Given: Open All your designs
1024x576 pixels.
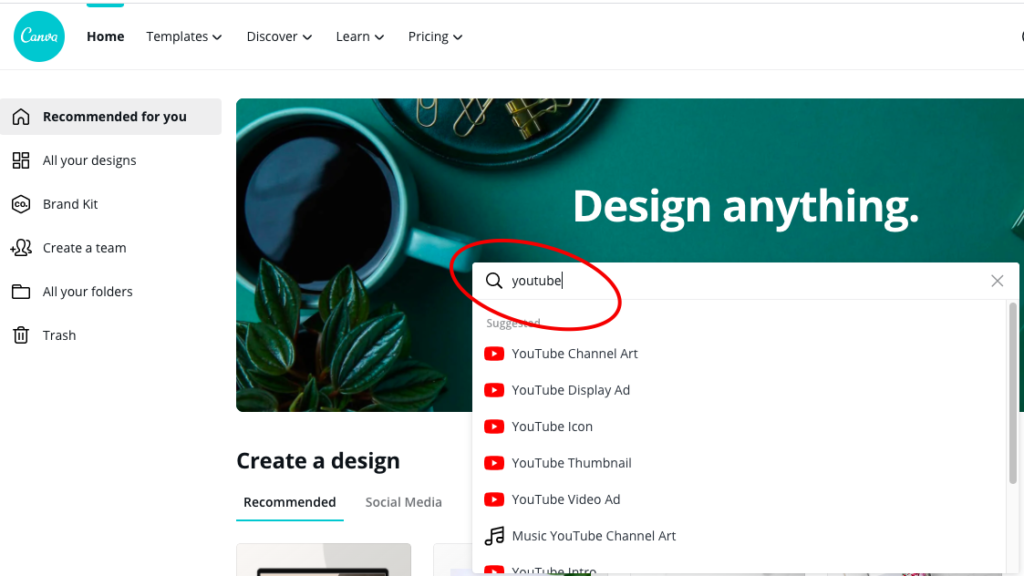Looking at the screenshot, I should tap(89, 161).
